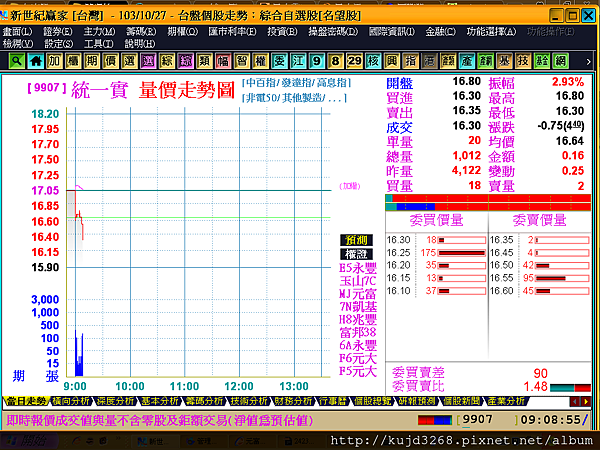600x450 pixels.
Task: Switch to the 技術分析 tab
Action: 248,401
